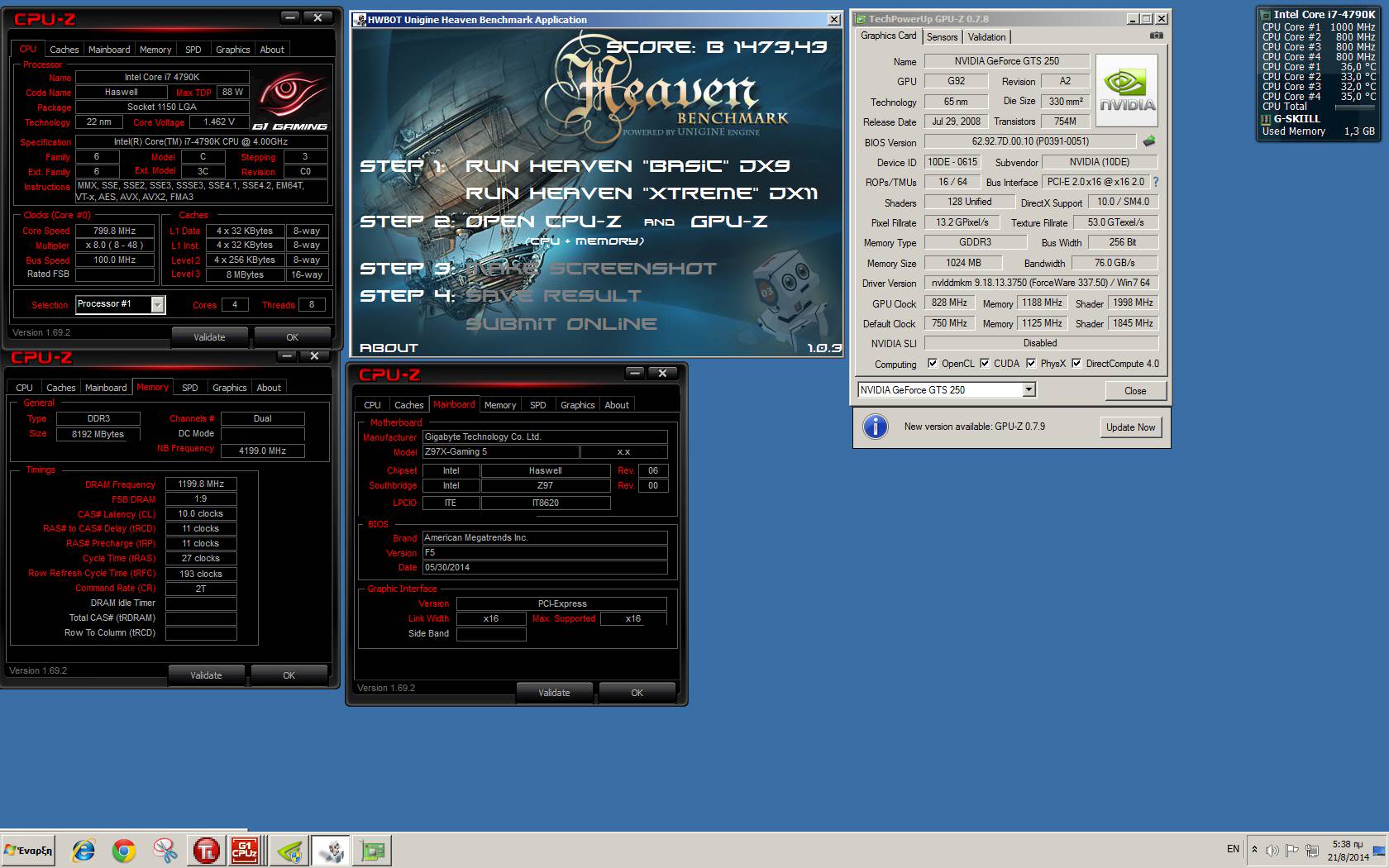Click ABOUT in Heaven benchmark window
The image size is (1389, 868).
[x=389, y=348]
